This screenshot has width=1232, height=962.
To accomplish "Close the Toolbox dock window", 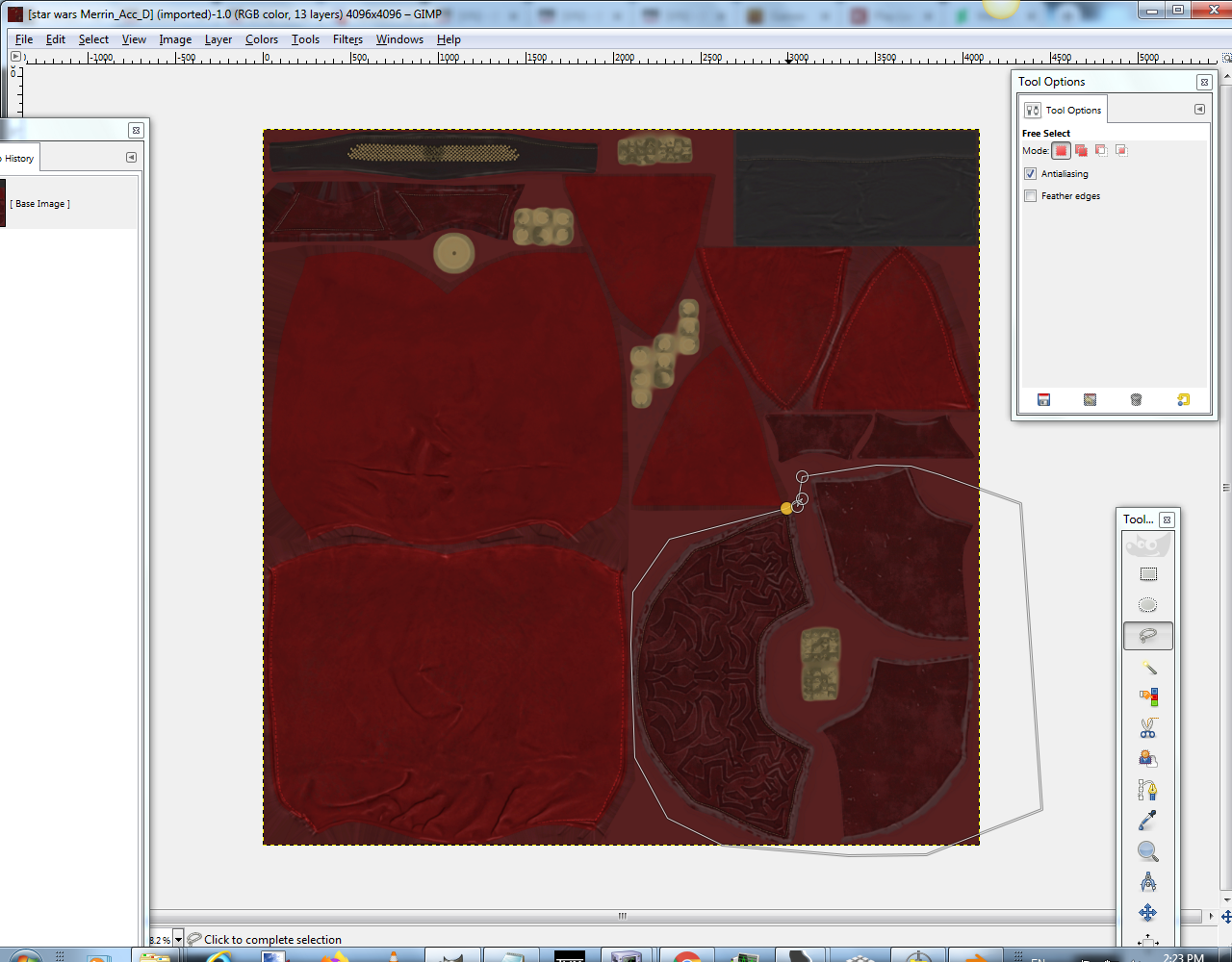I will point(1167,520).
